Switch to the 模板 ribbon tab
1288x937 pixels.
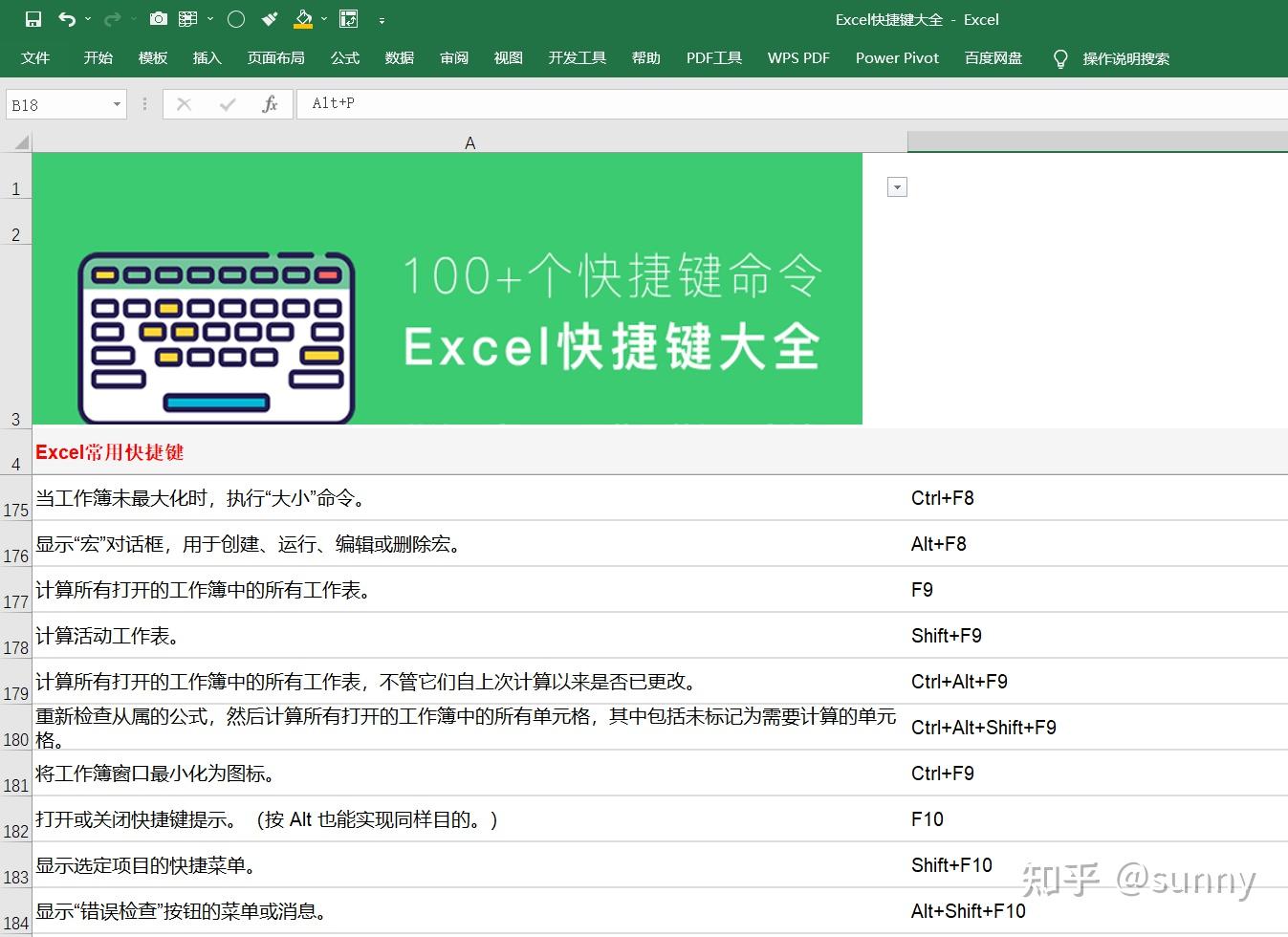coord(153,58)
